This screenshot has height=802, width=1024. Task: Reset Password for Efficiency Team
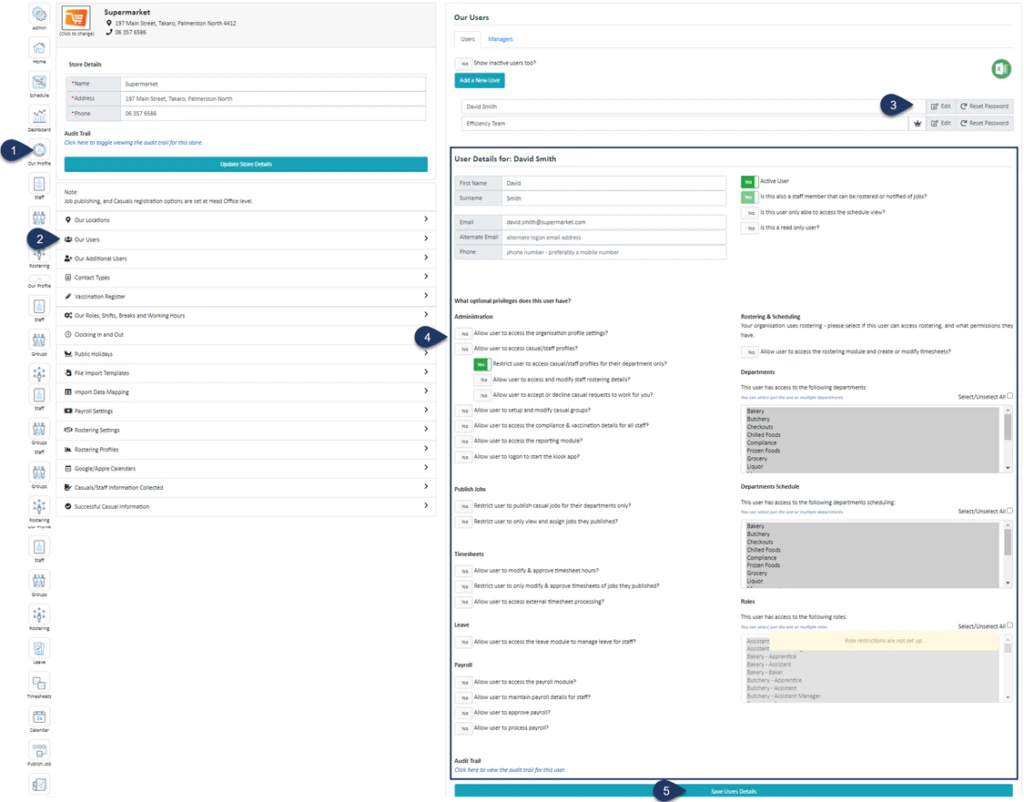[985, 123]
